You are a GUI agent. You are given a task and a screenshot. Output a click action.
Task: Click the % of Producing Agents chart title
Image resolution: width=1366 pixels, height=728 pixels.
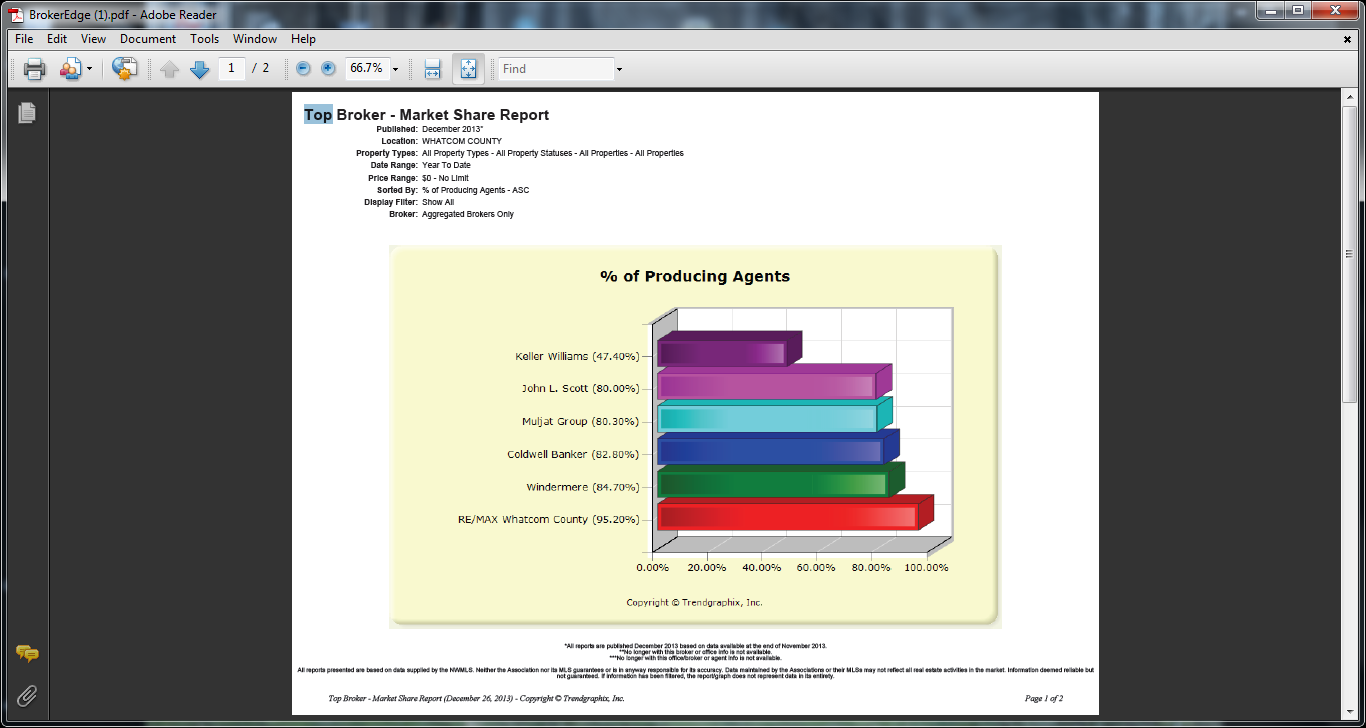click(x=695, y=276)
